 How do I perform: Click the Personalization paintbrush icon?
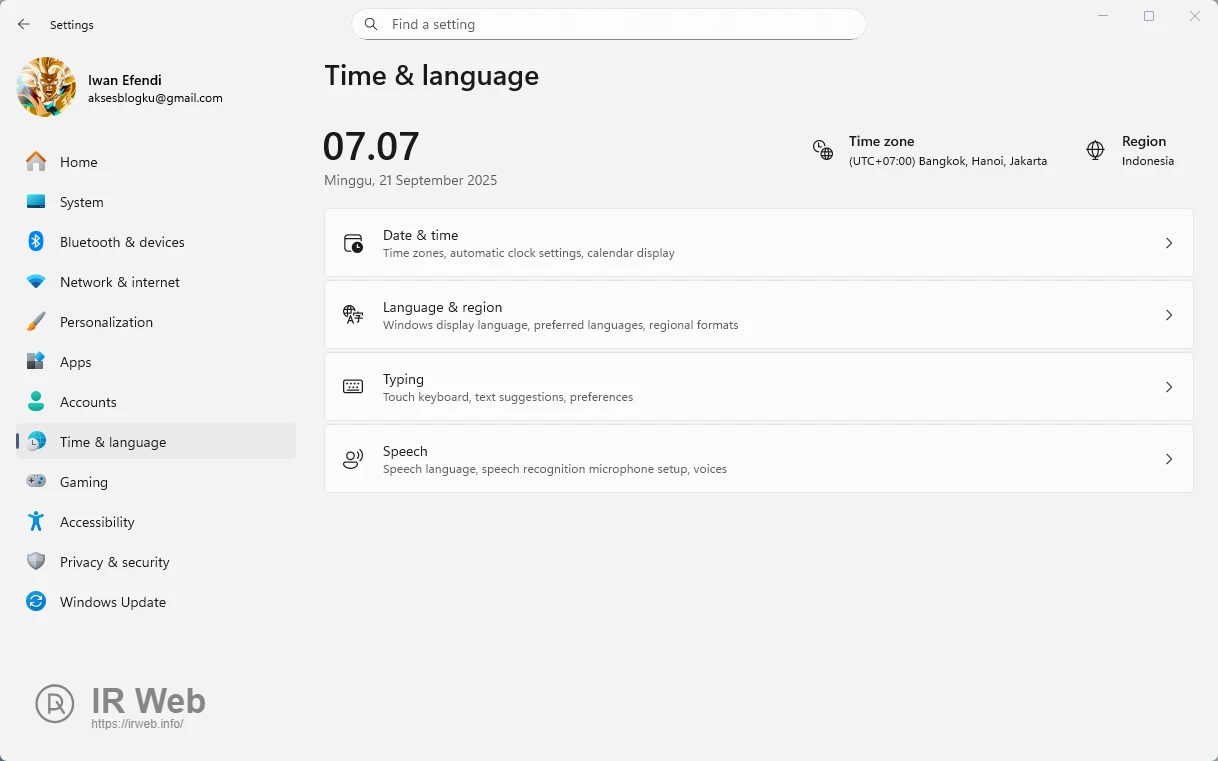pos(36,322)
